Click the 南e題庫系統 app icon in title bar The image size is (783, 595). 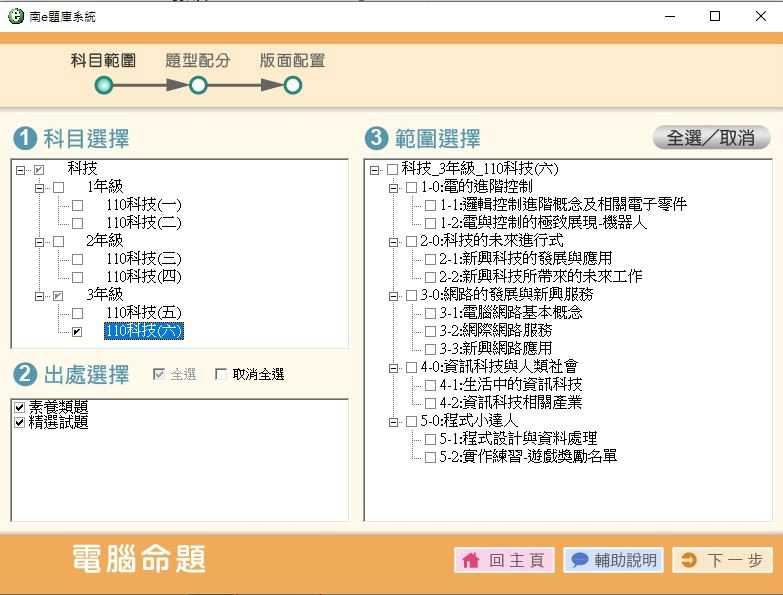click(16, 16)
